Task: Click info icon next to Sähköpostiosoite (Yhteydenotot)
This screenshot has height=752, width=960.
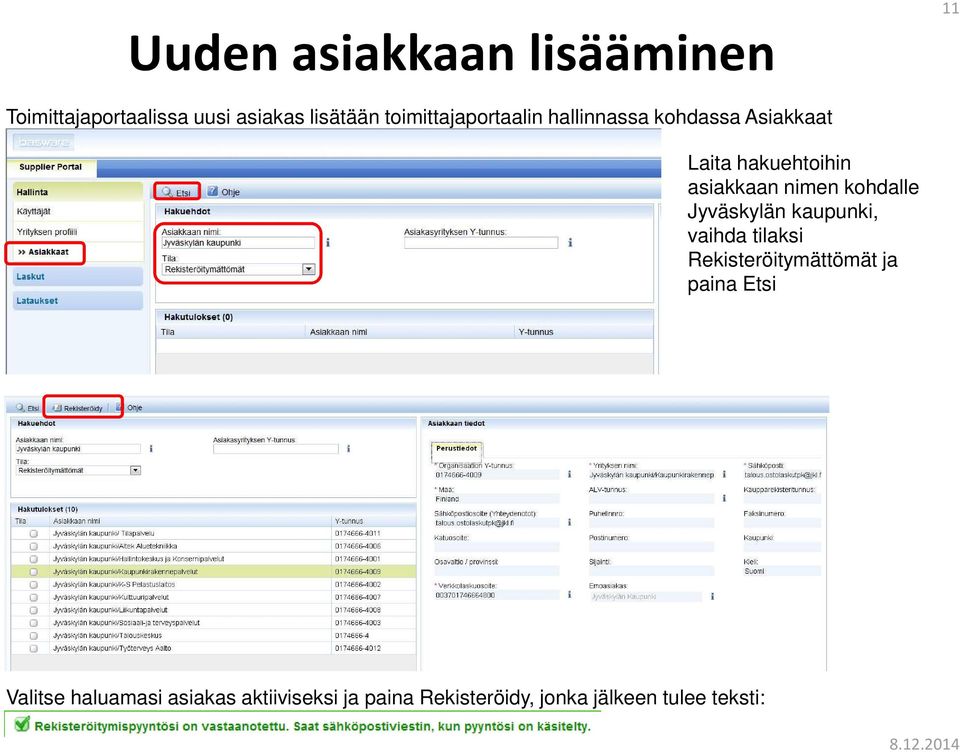Action: coord(569,522)
